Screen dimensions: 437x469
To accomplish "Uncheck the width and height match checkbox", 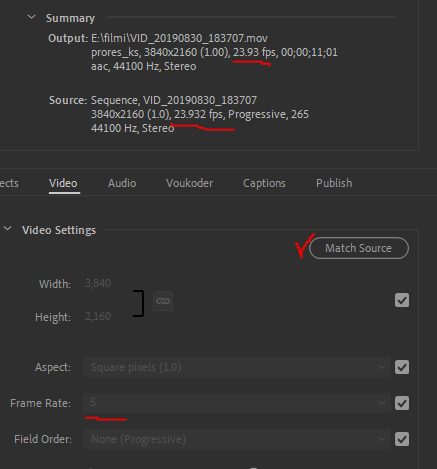I will [402, 300].
